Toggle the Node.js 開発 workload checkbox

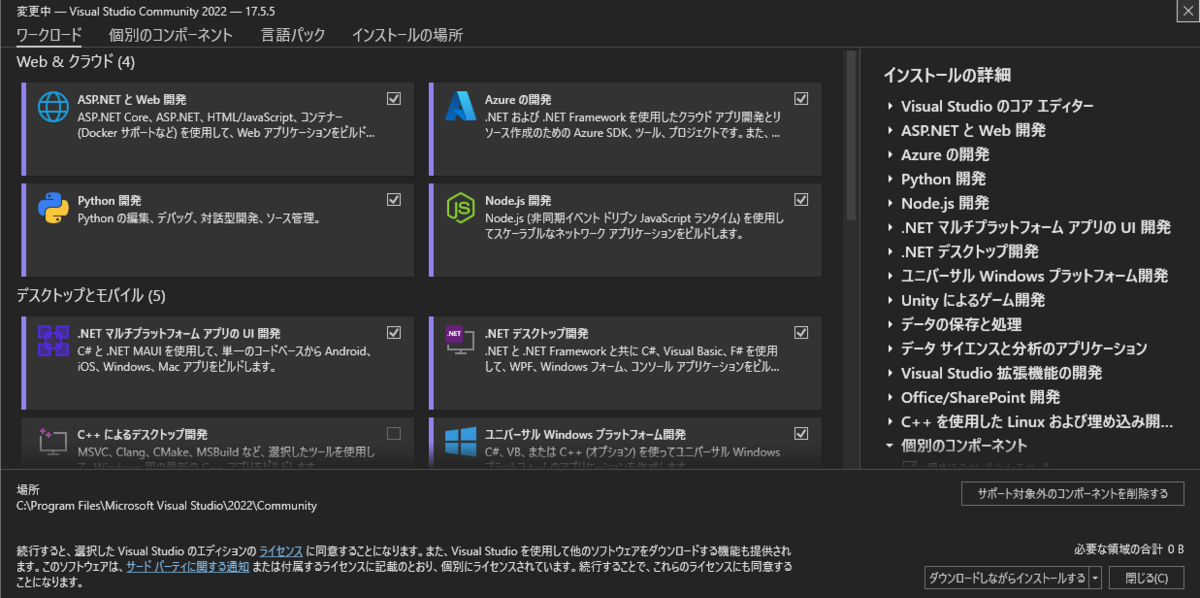(801, 199)
